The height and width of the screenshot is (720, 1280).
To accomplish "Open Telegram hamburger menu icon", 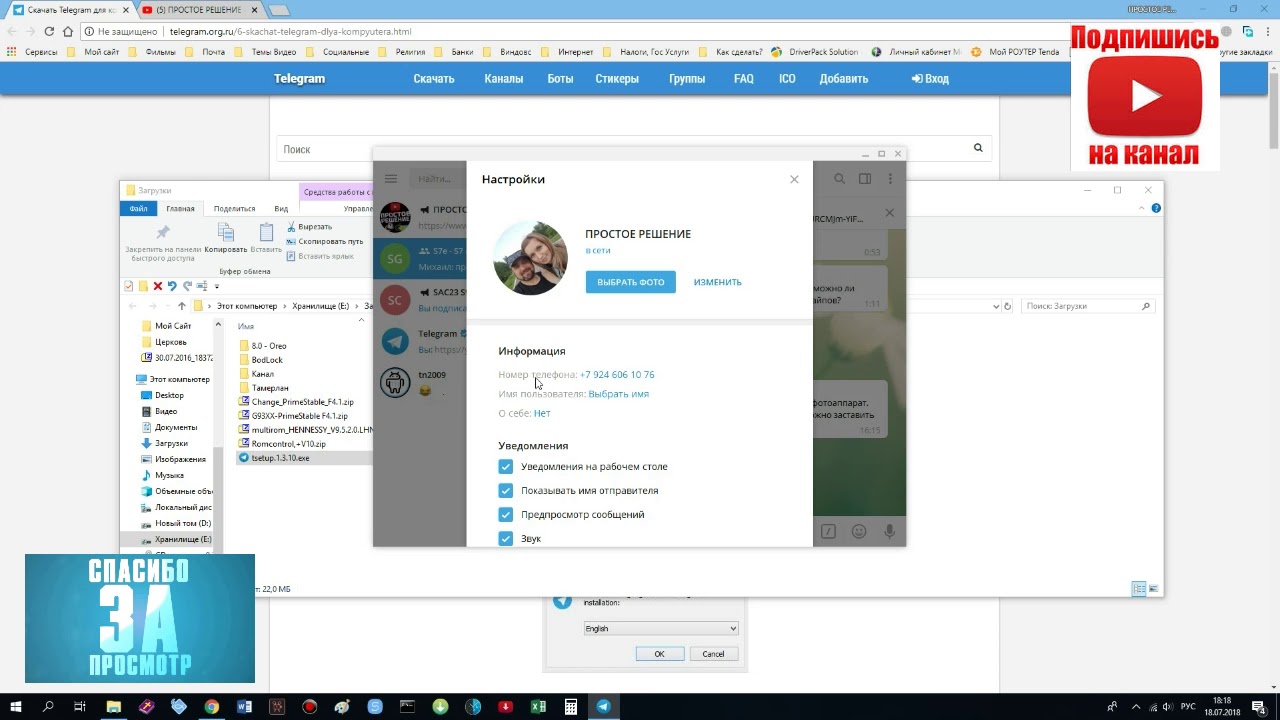I will point(391,179).
